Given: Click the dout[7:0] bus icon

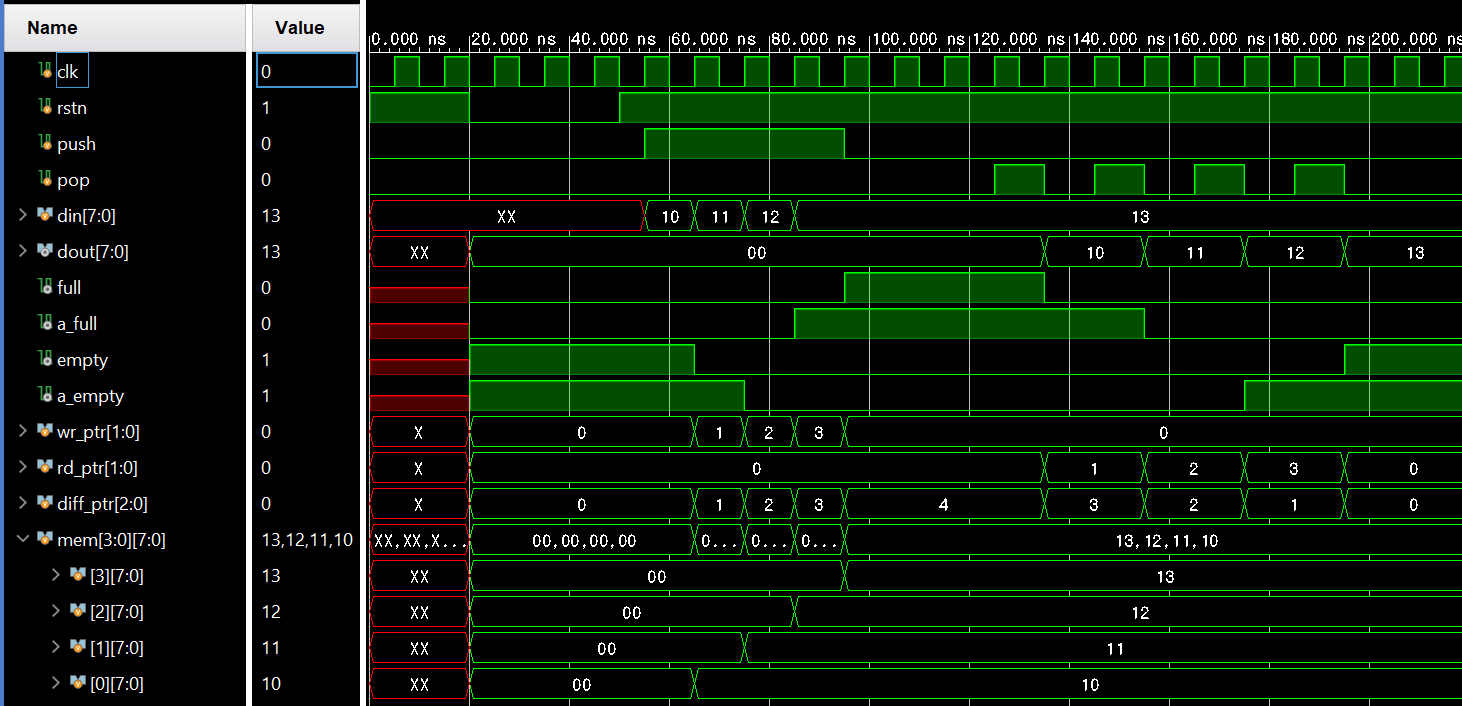Looking at the screenshot, I should pyautogui.click(x=44, y=251).
